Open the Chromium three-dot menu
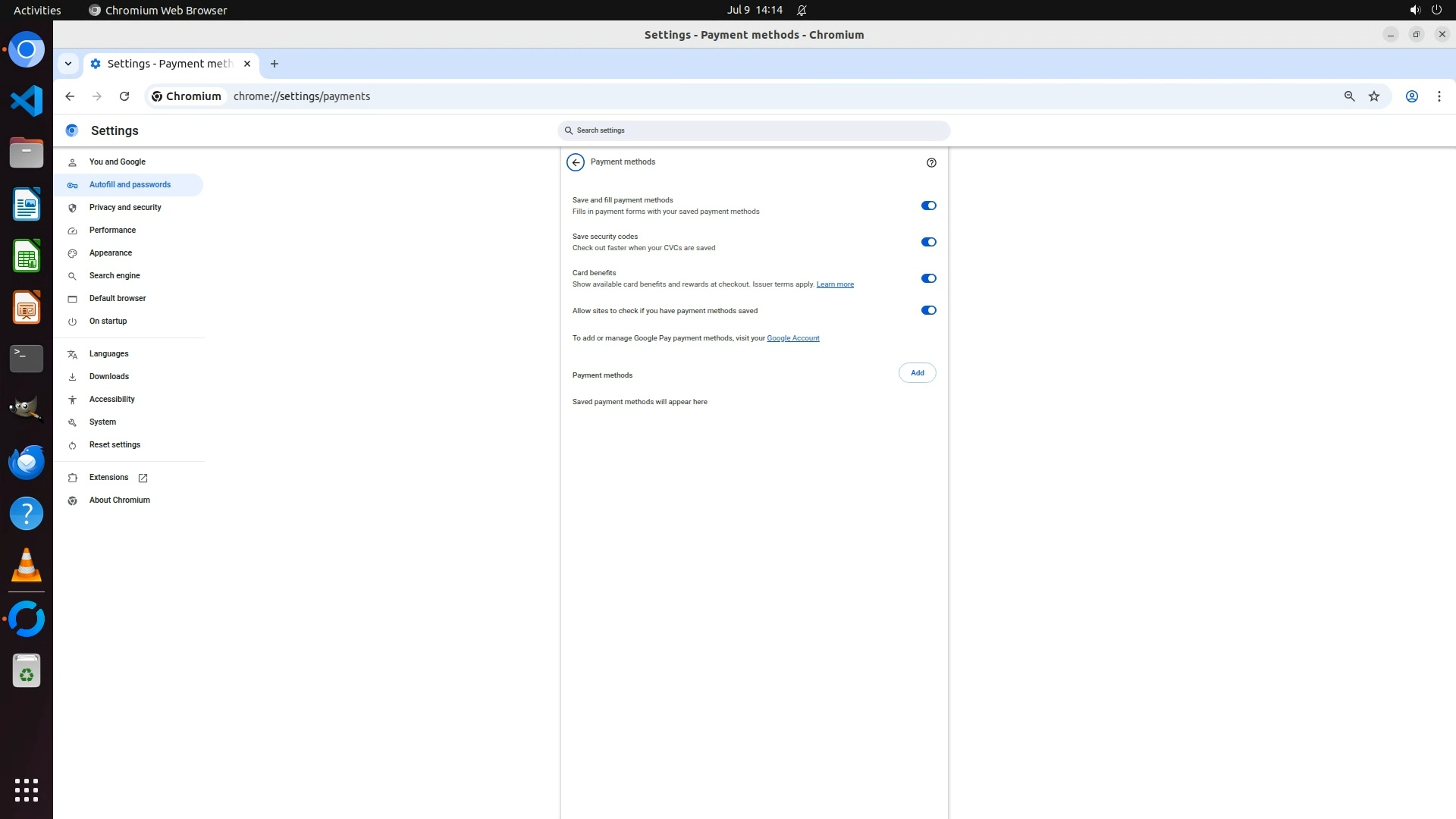Image resolution: width=1456 pixels, height=819 pixels. [x=1439, y=96]
